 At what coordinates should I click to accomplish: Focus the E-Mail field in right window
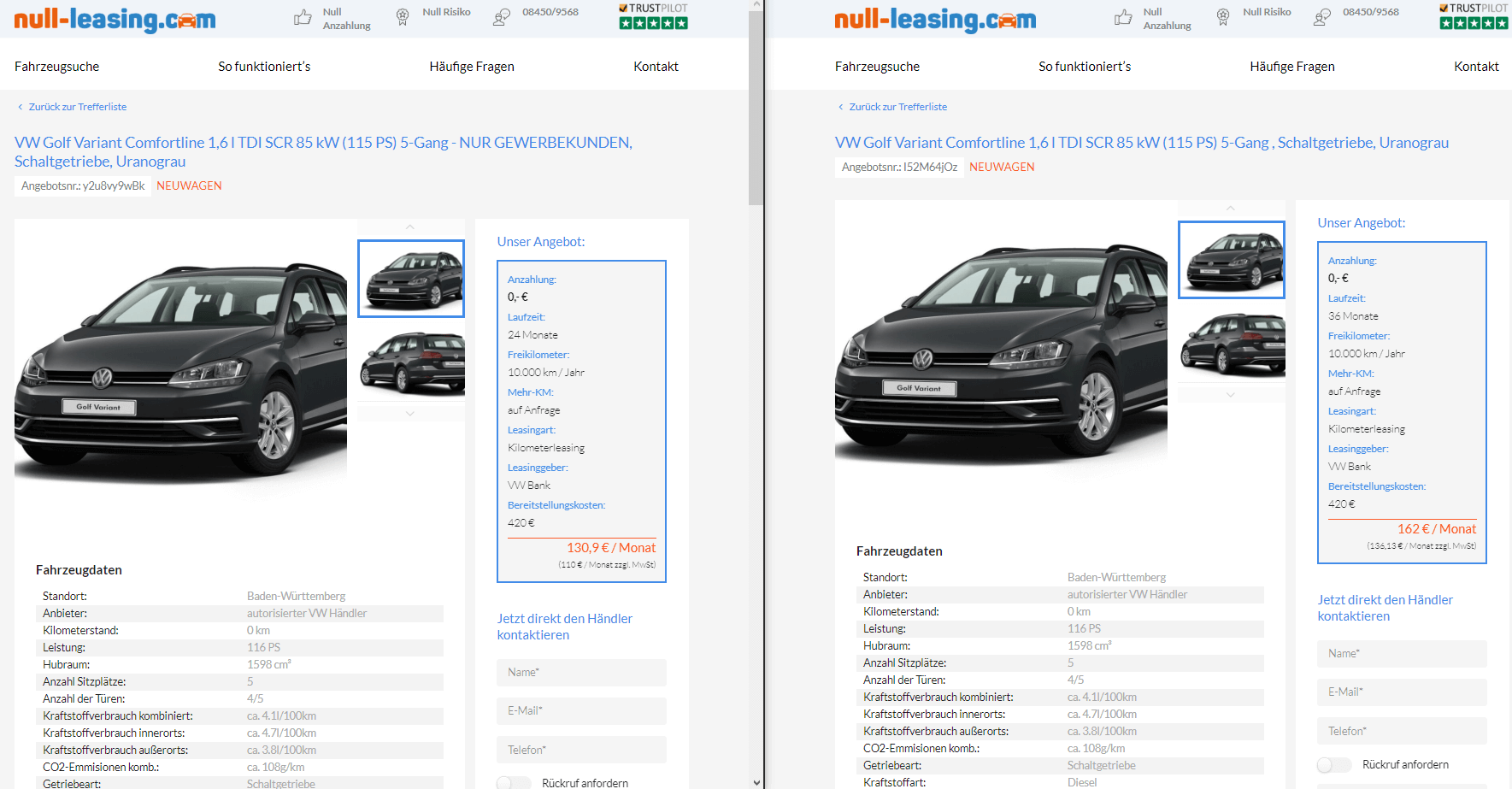click(x=1402, y=692)
